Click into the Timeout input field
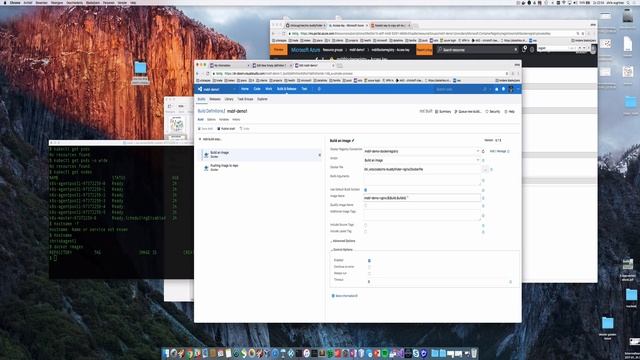Viewport: 640px width, 360px height. click(437, 282)
